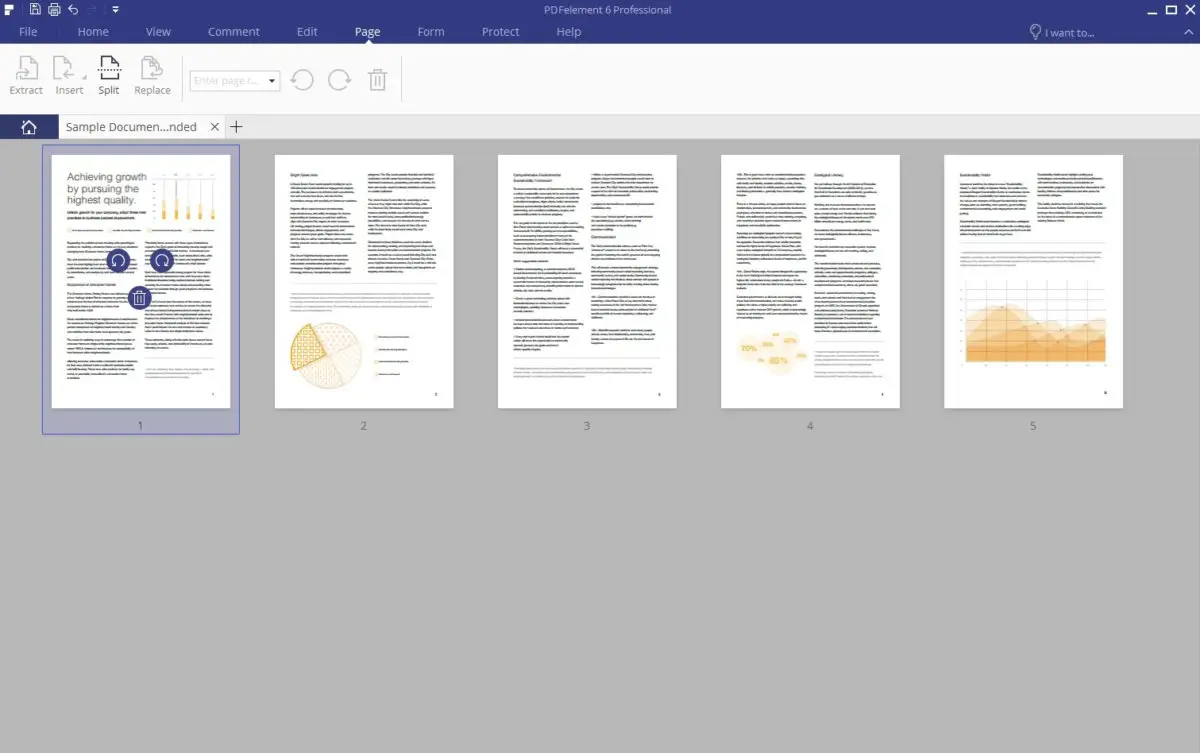Click the lightbulb icon beside 'I want to...'
The image size is (1200, 753).
tap(1035, 32)
